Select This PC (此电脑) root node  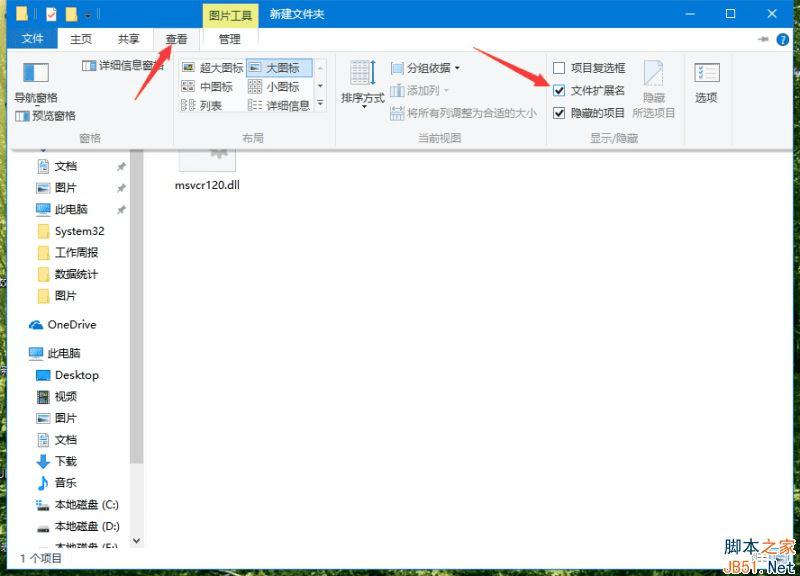coord(63,353)
